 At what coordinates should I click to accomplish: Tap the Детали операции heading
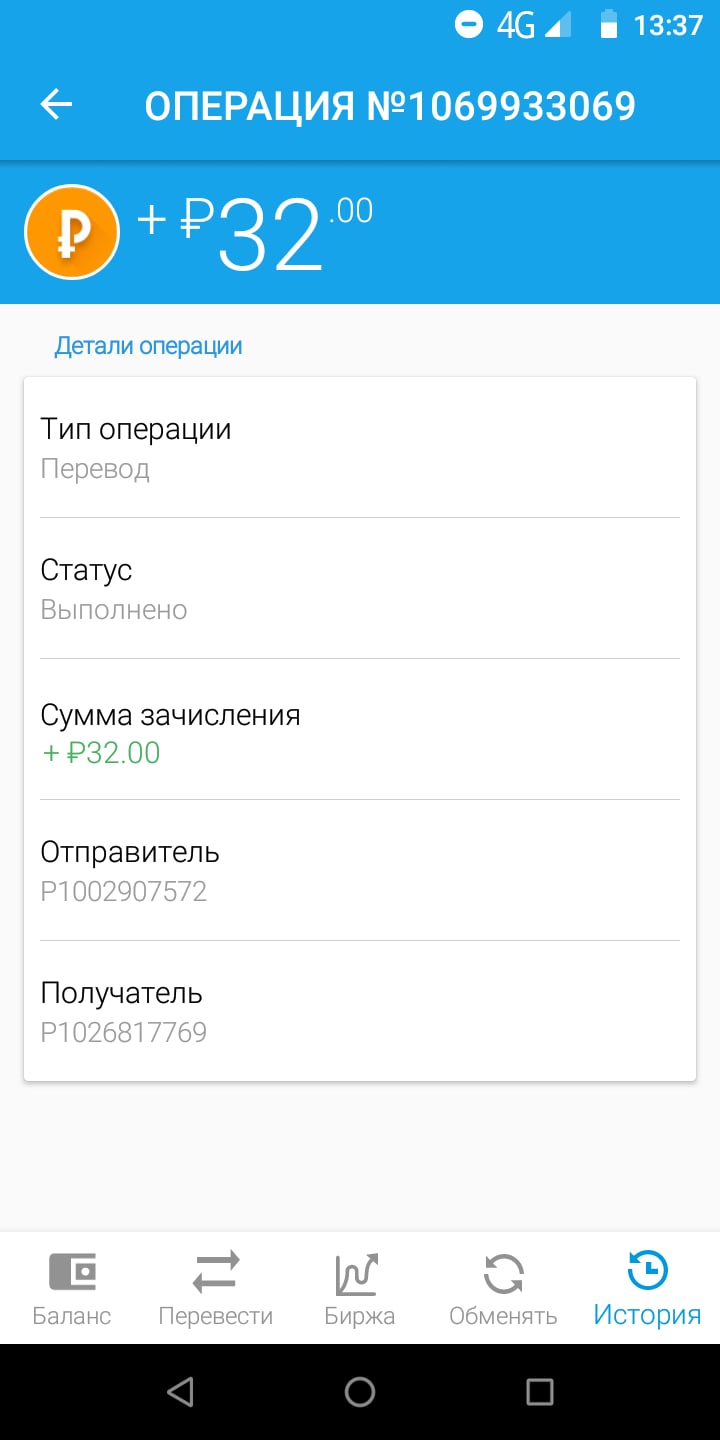(149, 346)
